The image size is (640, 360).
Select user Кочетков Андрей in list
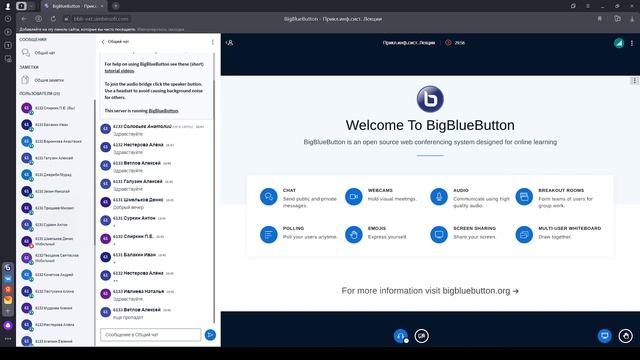[54, 275]
